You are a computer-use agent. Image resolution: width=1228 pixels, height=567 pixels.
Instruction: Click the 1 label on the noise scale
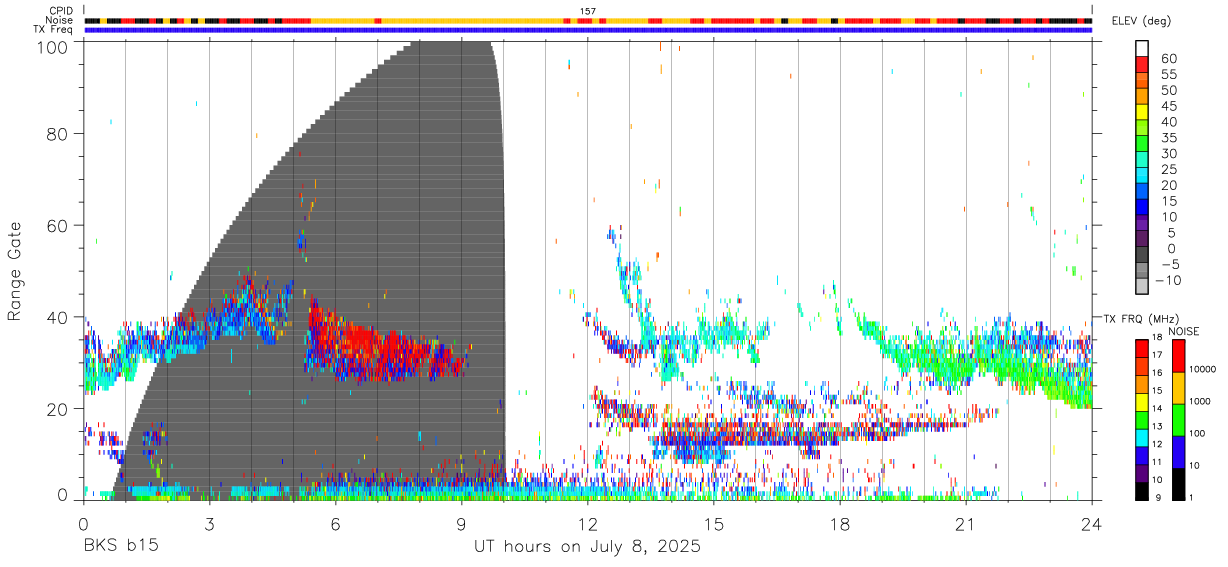click(1190, 498)
